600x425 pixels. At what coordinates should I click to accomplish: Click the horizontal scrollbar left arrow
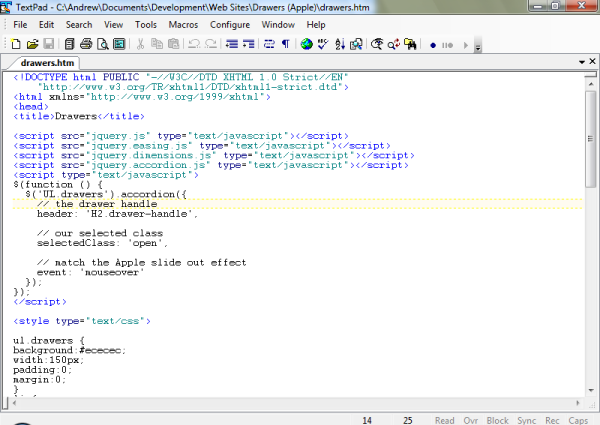[x=14, y=403]
